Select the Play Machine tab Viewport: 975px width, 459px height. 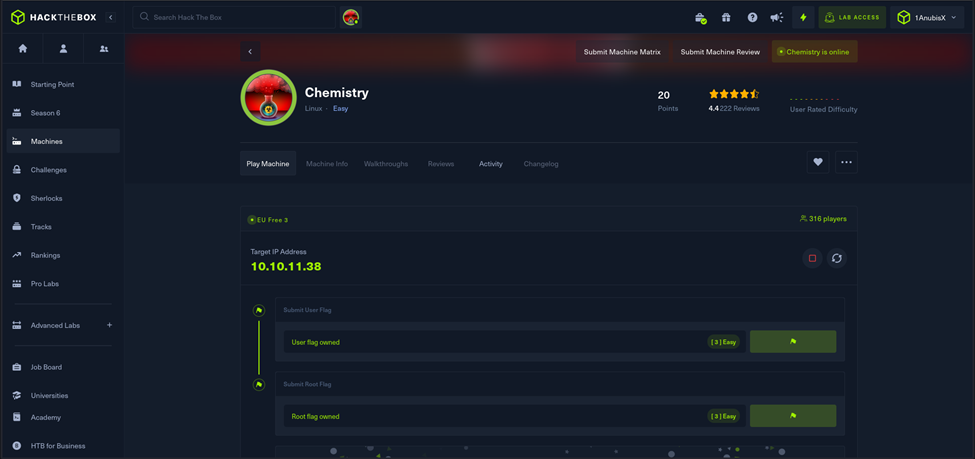[268, 164]
